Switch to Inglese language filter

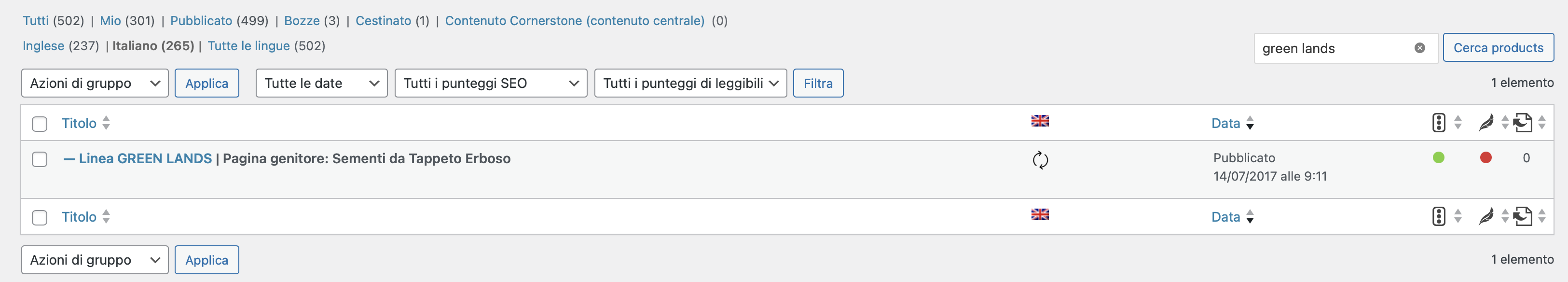click(x=43, y=46)
